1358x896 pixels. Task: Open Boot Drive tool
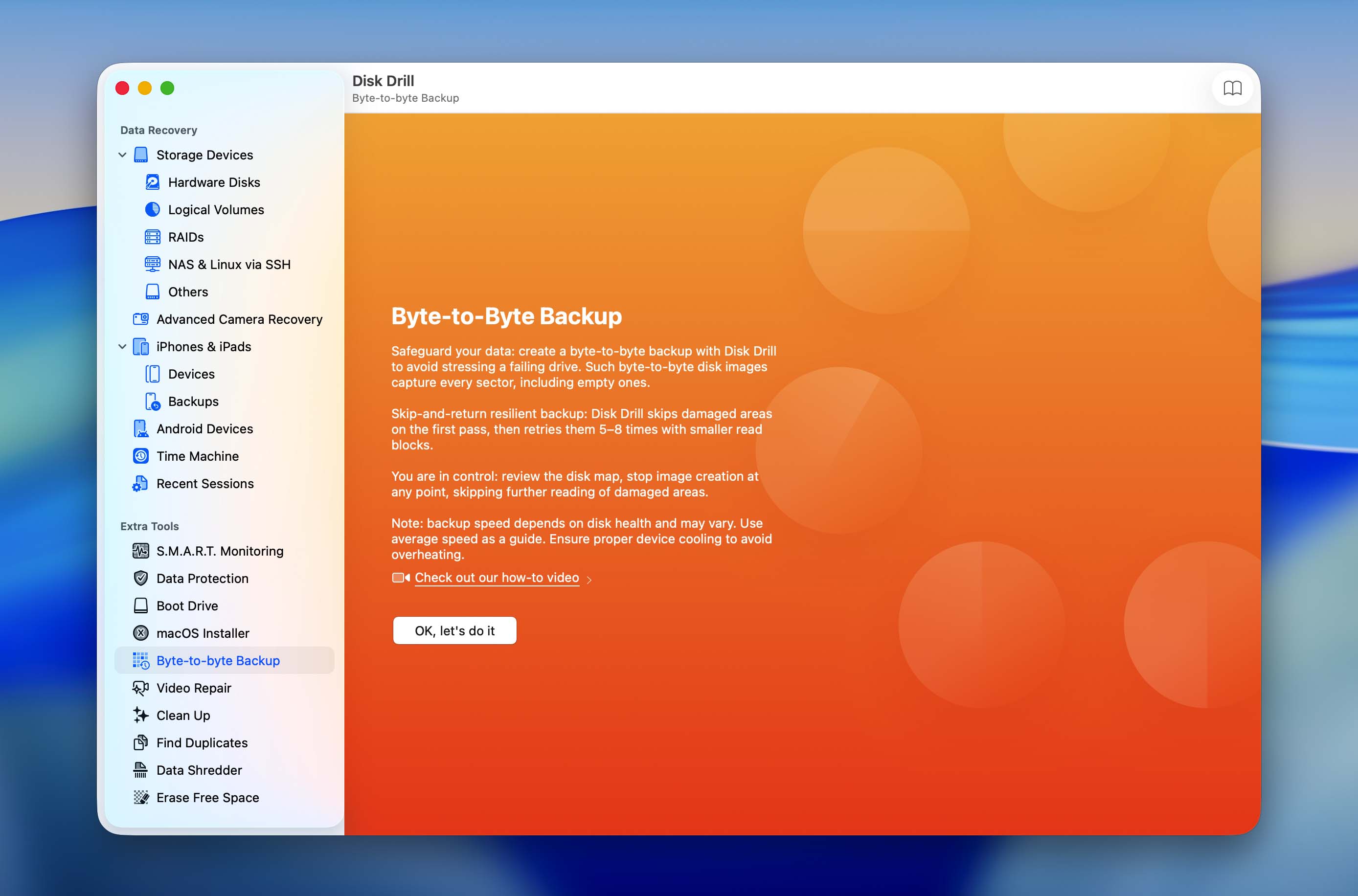pos(225,606)
